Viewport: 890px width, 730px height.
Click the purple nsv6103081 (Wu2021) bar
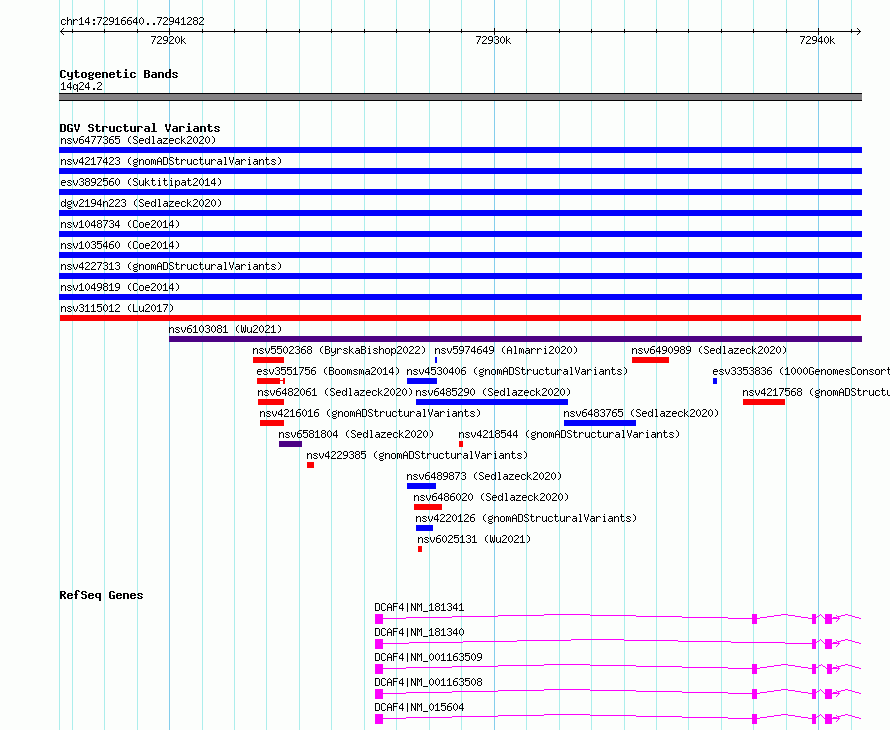point(515,339)
